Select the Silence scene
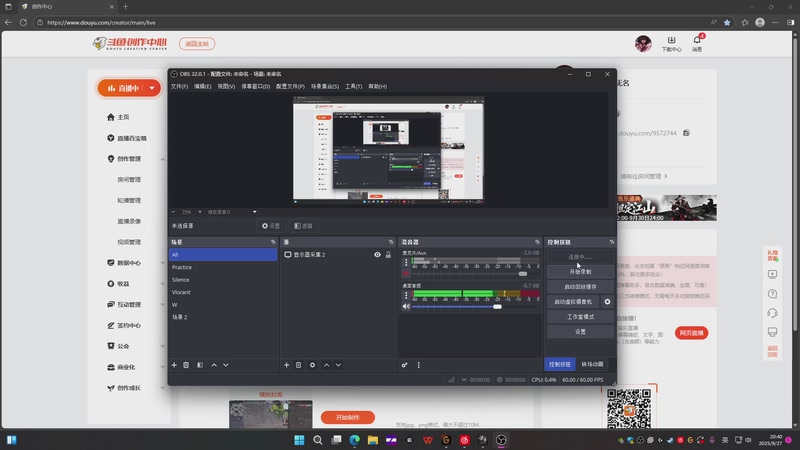Viewport: 800px width, 450px height. point(223,280)
